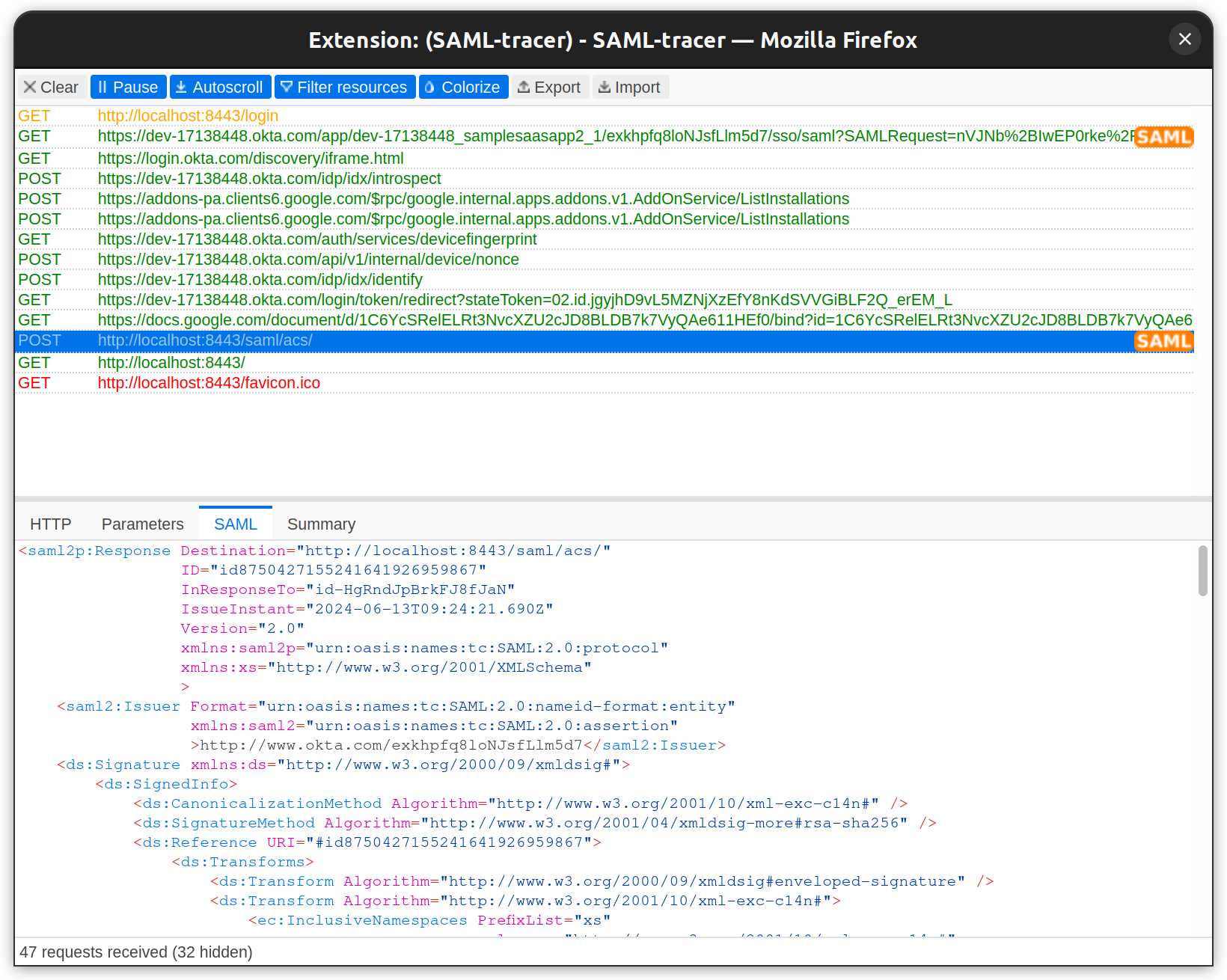Viewport: 1227px width, 980px height.
Task: Select the okta sso/saml SAMLRequest row
Action: point(605,136)
